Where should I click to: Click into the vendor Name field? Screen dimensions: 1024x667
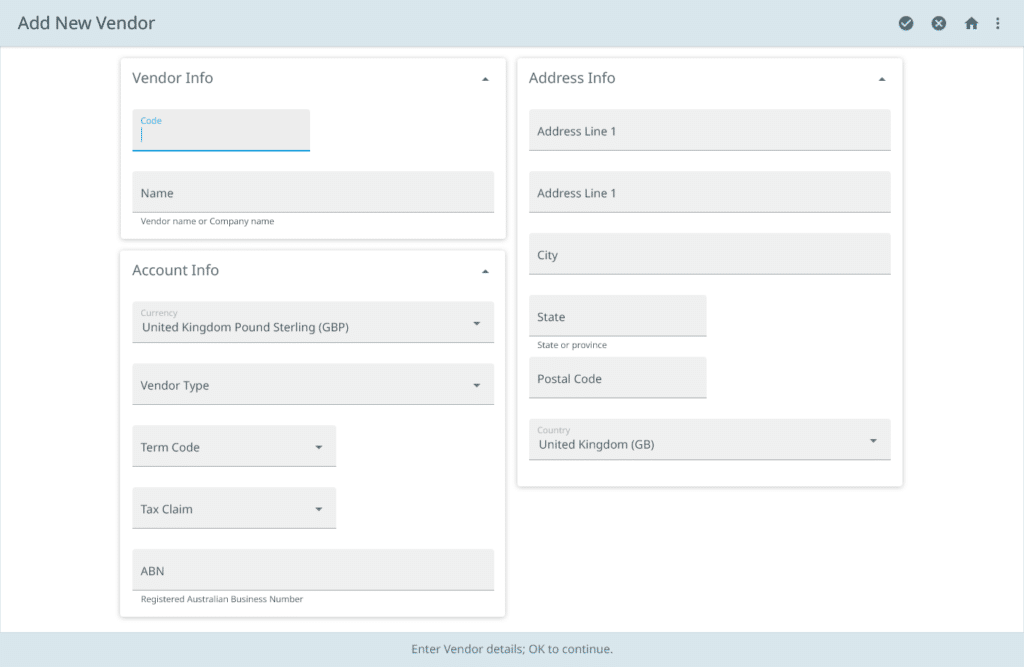pyautogui.click(x=313, y=192)
